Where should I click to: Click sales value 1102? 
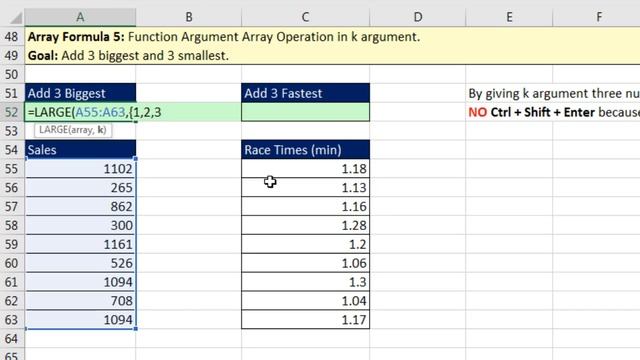[x=80, y=169]
